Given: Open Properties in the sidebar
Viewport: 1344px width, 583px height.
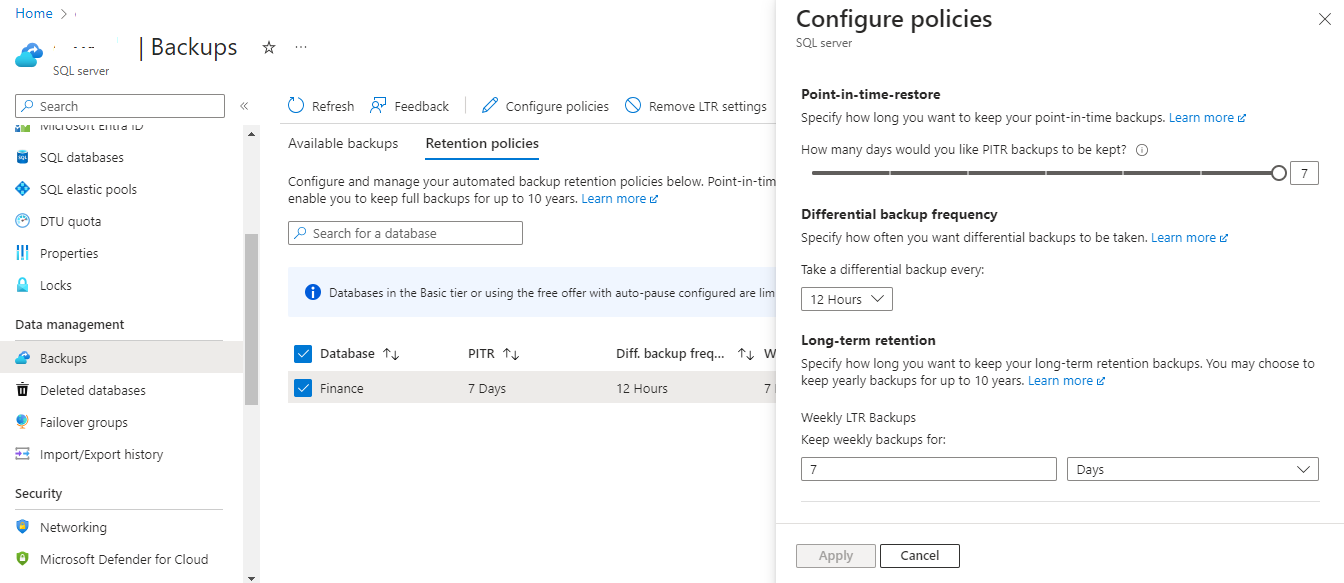Looking at the screenshot, I should [69, 253].
